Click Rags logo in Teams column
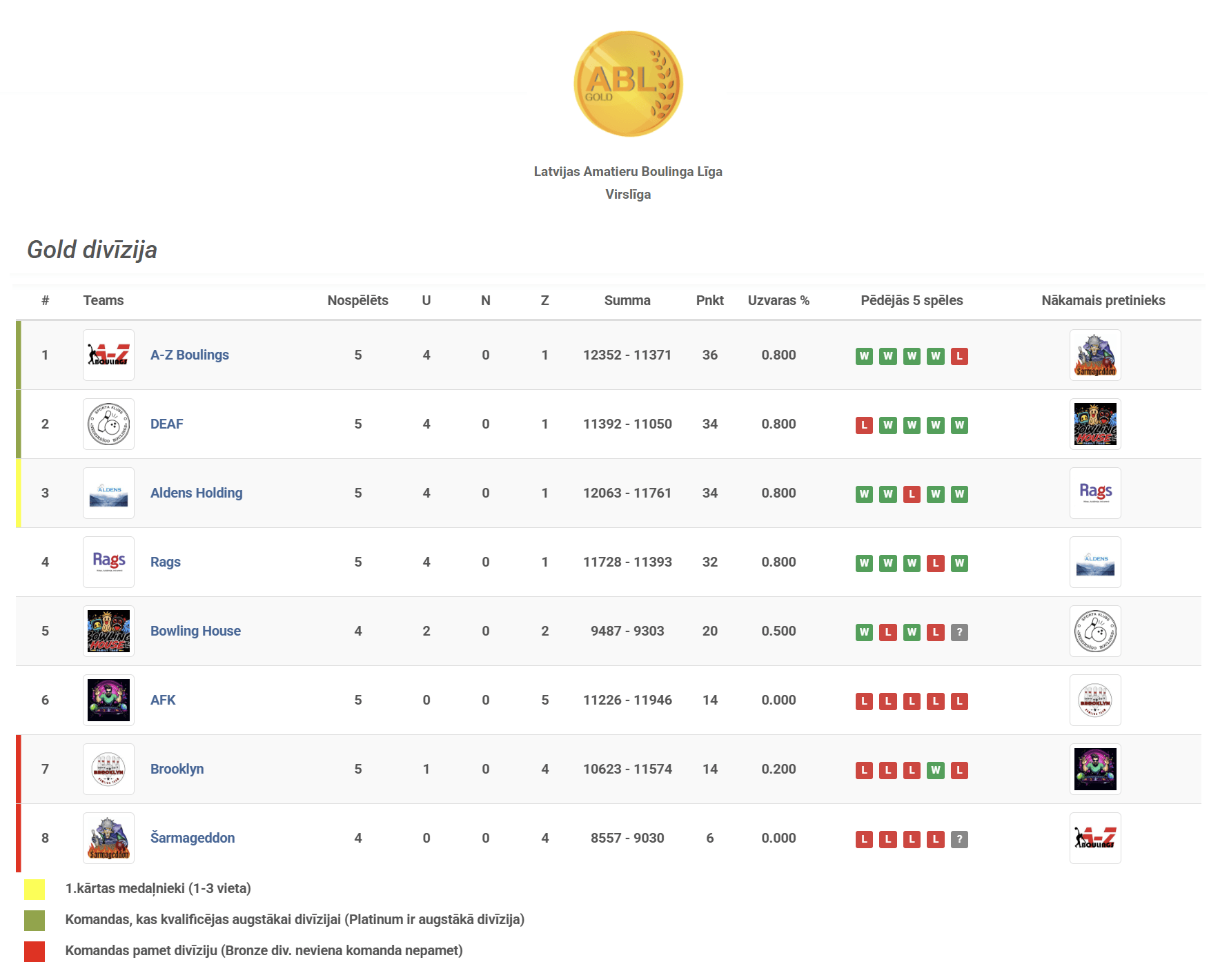This screenshot has height=980, width=1209. click(x=108, y=562)
